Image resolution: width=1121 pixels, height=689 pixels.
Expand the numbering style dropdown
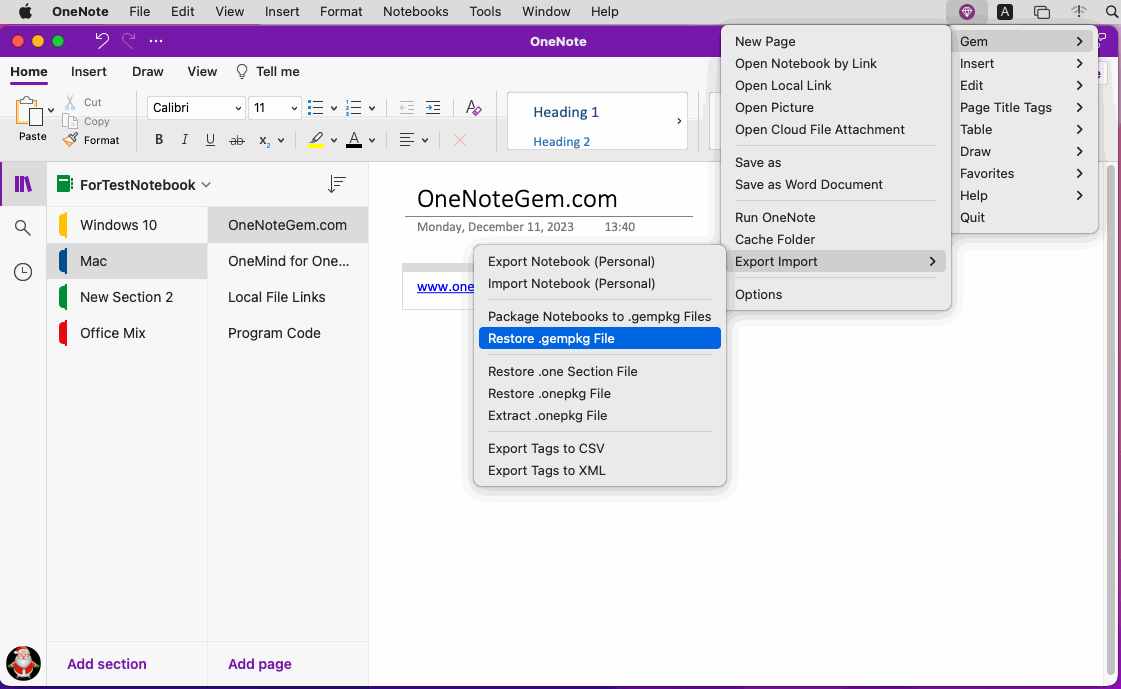(372, 108)
